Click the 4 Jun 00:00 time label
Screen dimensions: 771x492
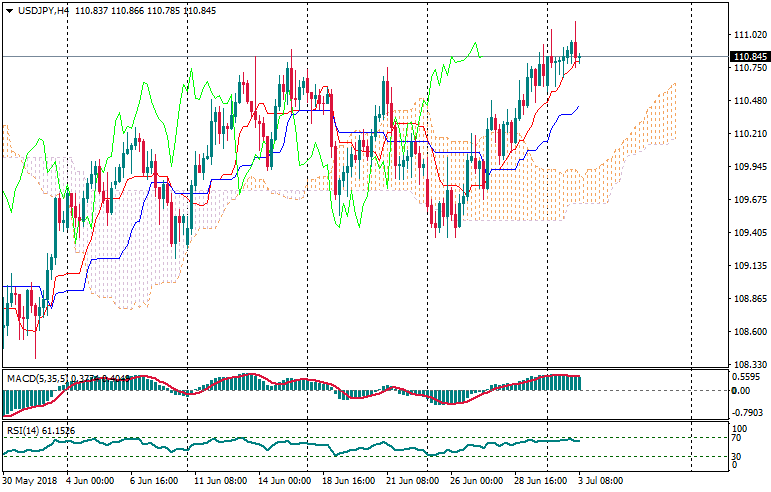tap(91, 482)
